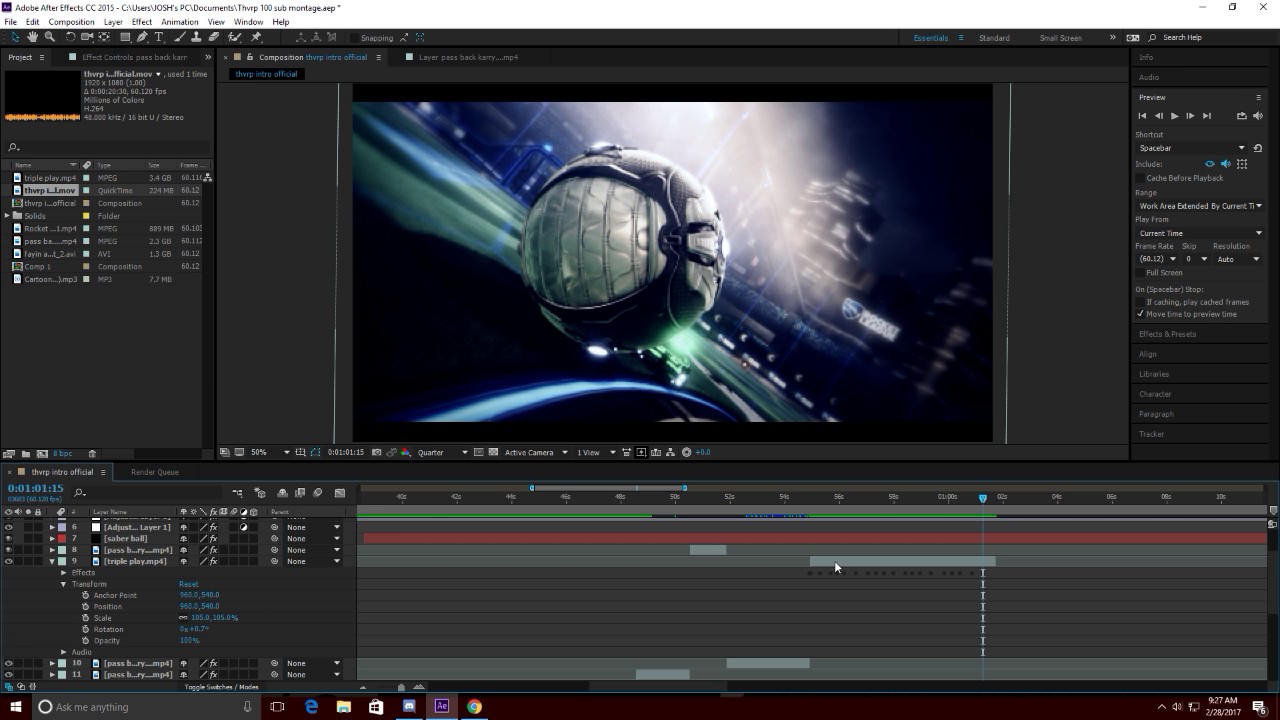Select Rocket ...1.mp4 in Project panel
Viewport: 1280px width, 720px height.
pos(50,229)
